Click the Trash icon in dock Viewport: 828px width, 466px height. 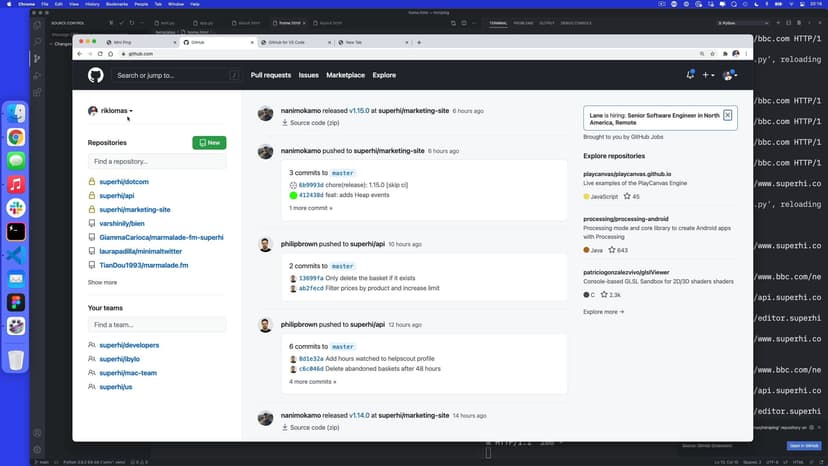pyautogui.click(x=16, y=359)
